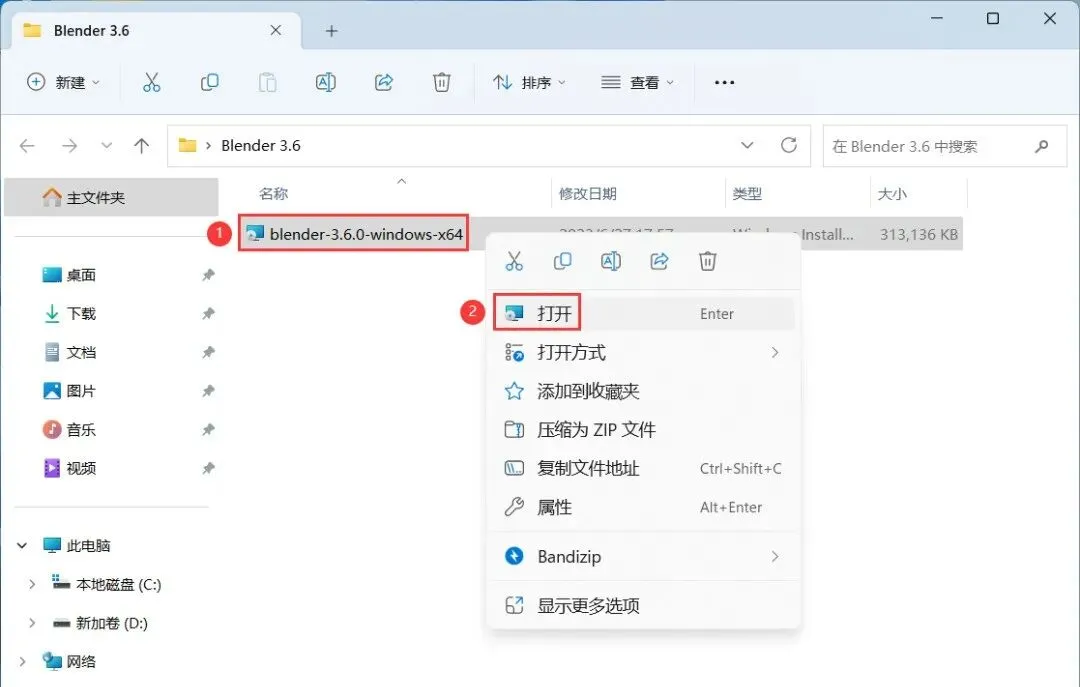Click the Delete trash icon in the toolbar
The image size is (1080, 687).
(442, 83)
